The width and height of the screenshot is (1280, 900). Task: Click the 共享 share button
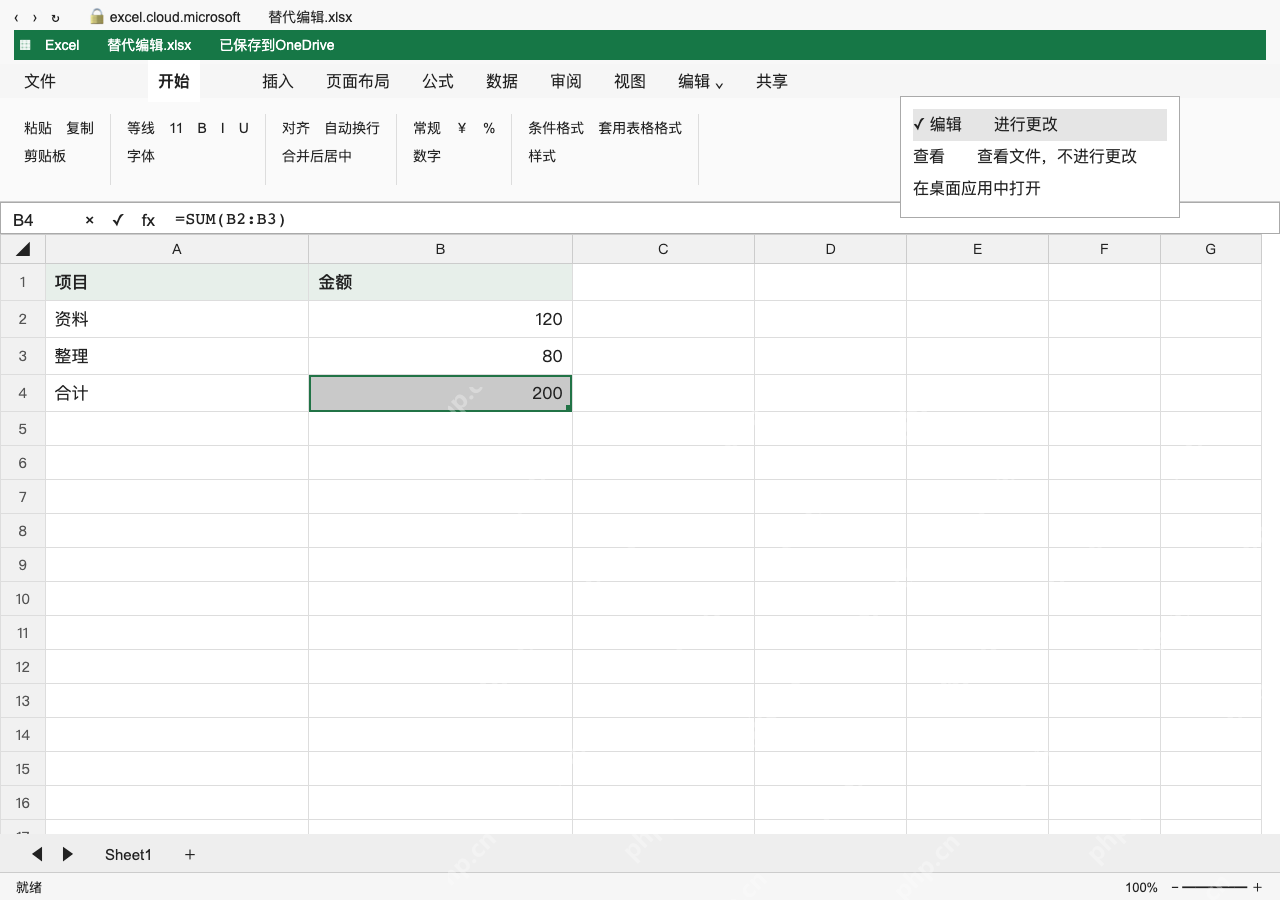coord(772,82)
